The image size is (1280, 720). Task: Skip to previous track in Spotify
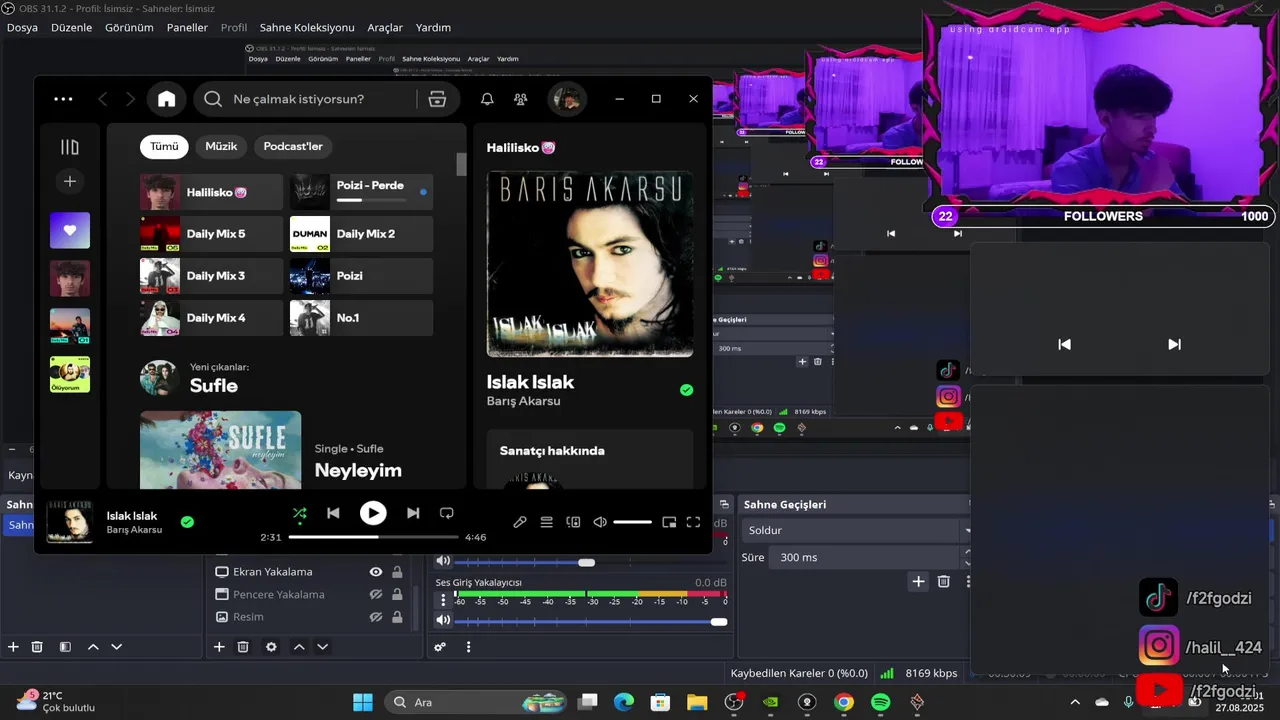[x=333, y=513]
